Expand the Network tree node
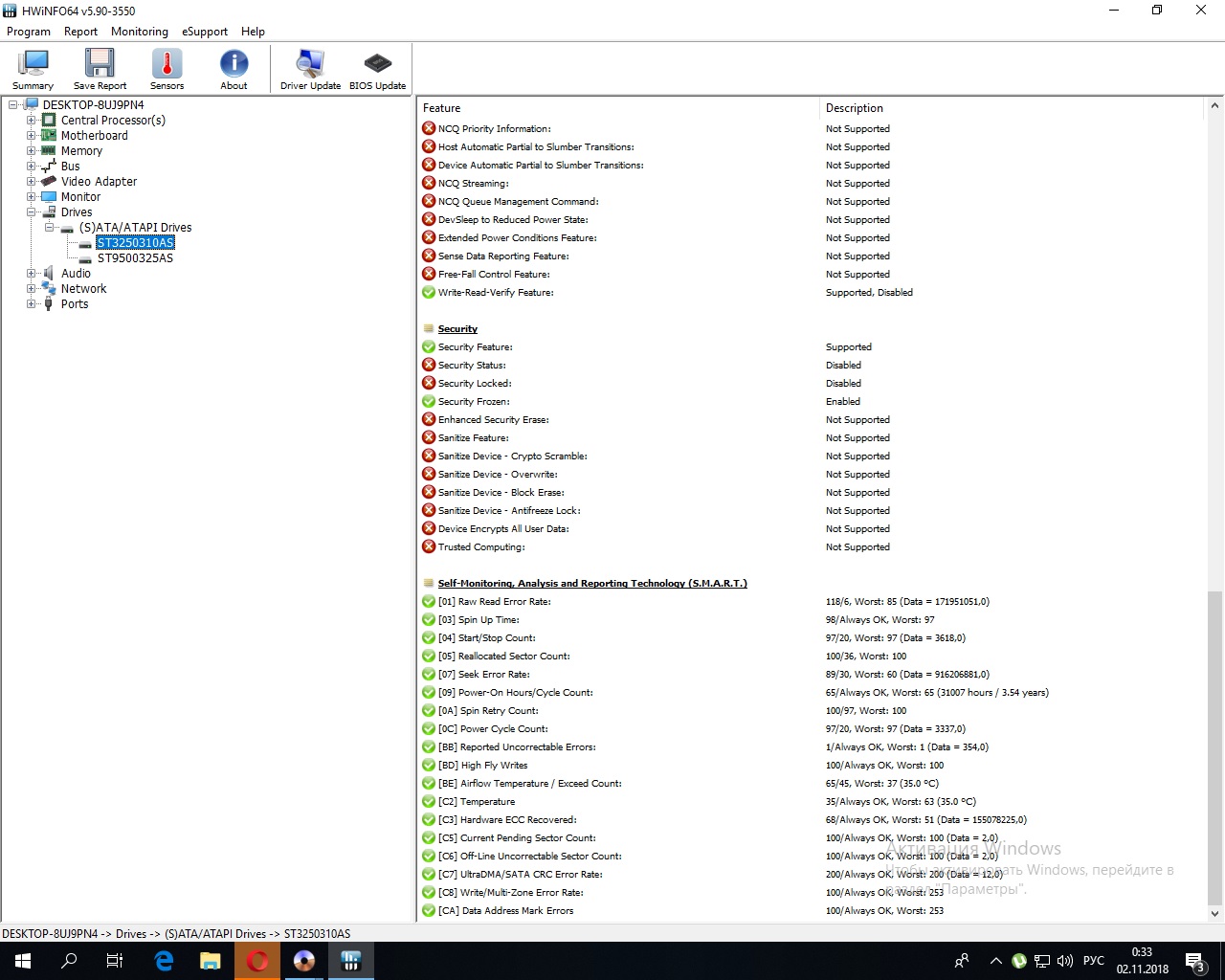The image size is (1225, 980). [x=32, y=289]
